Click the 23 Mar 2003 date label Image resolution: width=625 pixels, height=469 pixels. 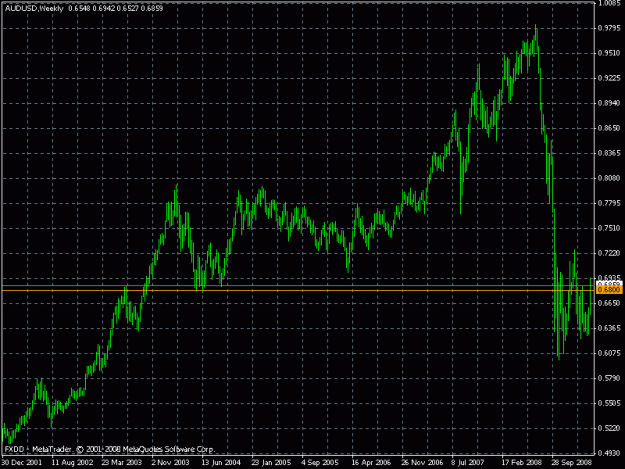point(122,463)
